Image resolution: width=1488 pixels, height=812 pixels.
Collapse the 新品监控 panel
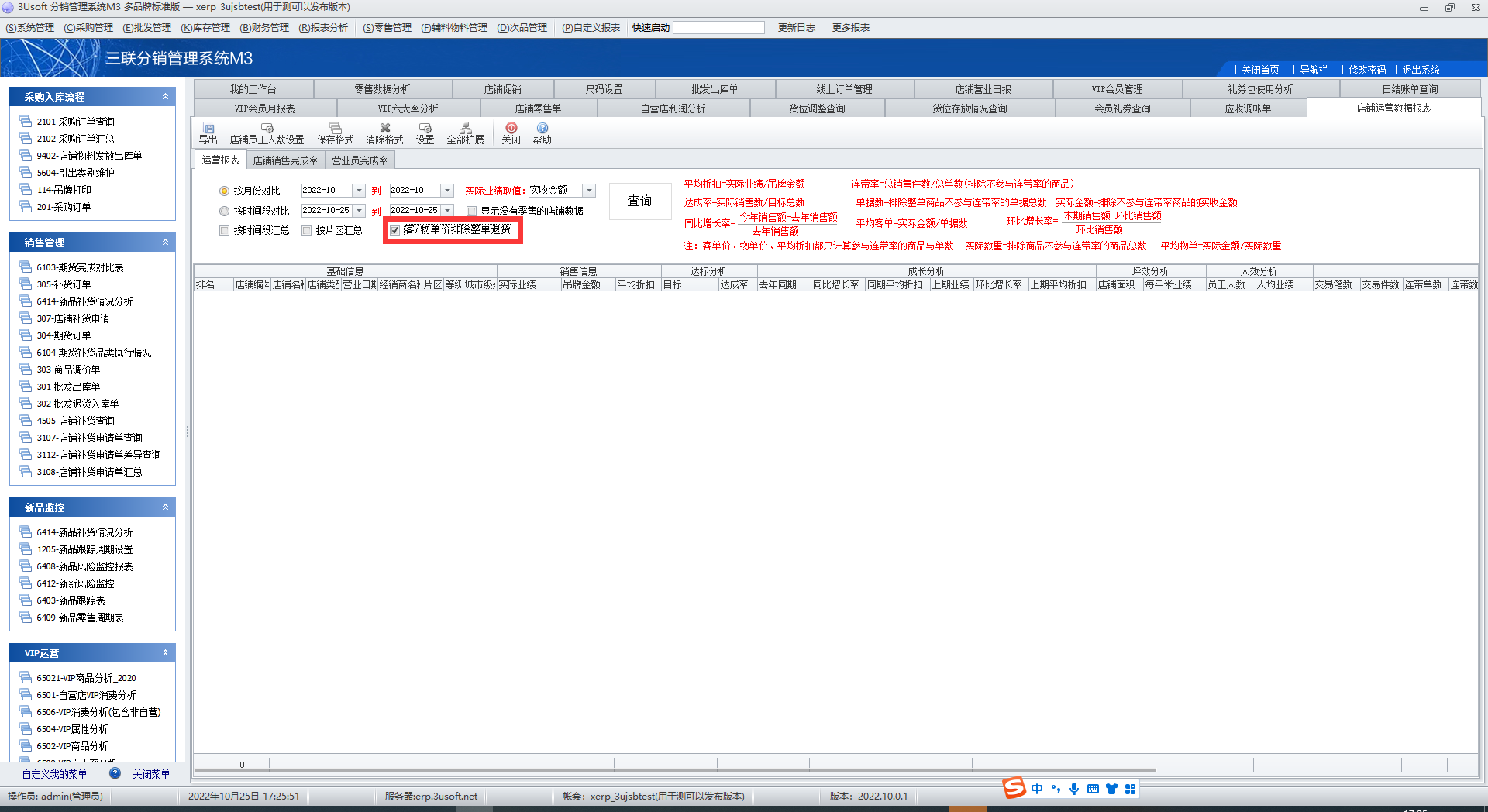tap(165, 507)
